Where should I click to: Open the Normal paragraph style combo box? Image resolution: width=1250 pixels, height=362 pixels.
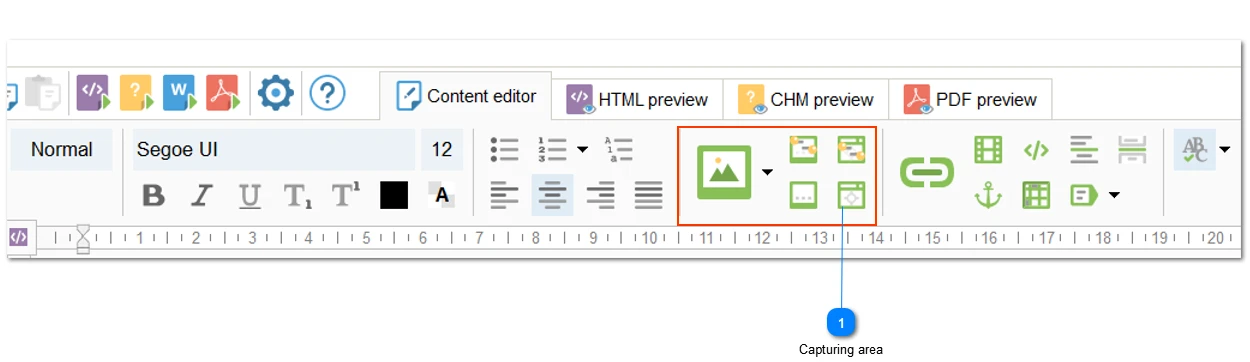(62, 150)
